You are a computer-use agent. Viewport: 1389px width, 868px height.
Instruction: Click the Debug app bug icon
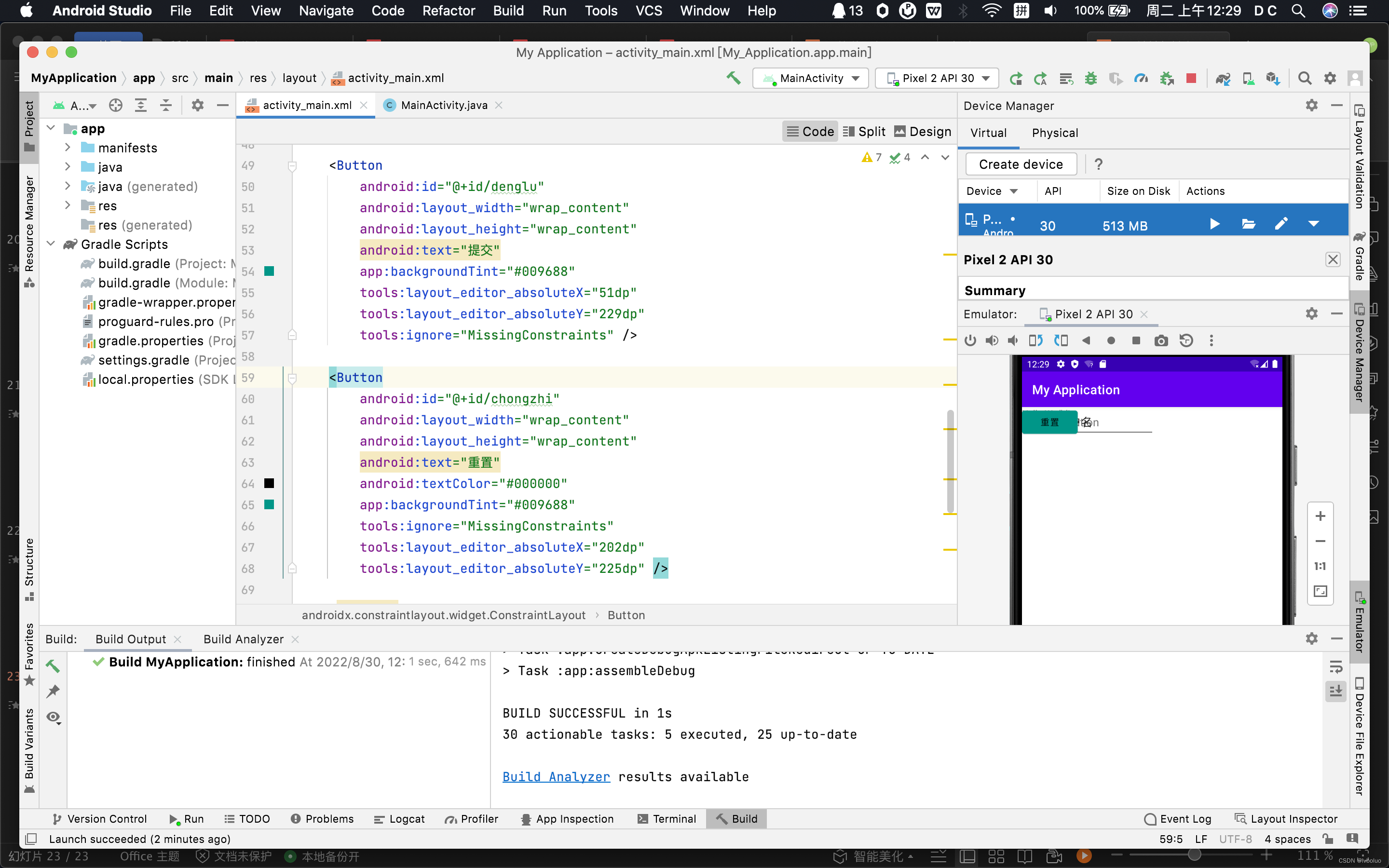tap(1090, 78)
